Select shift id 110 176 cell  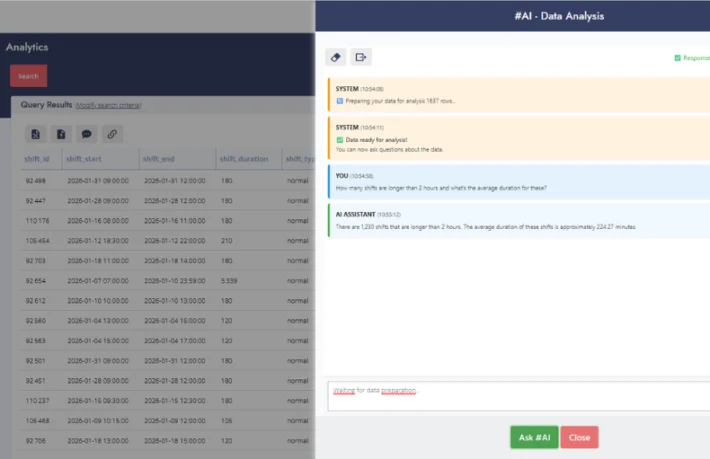[x=38, y=221]
